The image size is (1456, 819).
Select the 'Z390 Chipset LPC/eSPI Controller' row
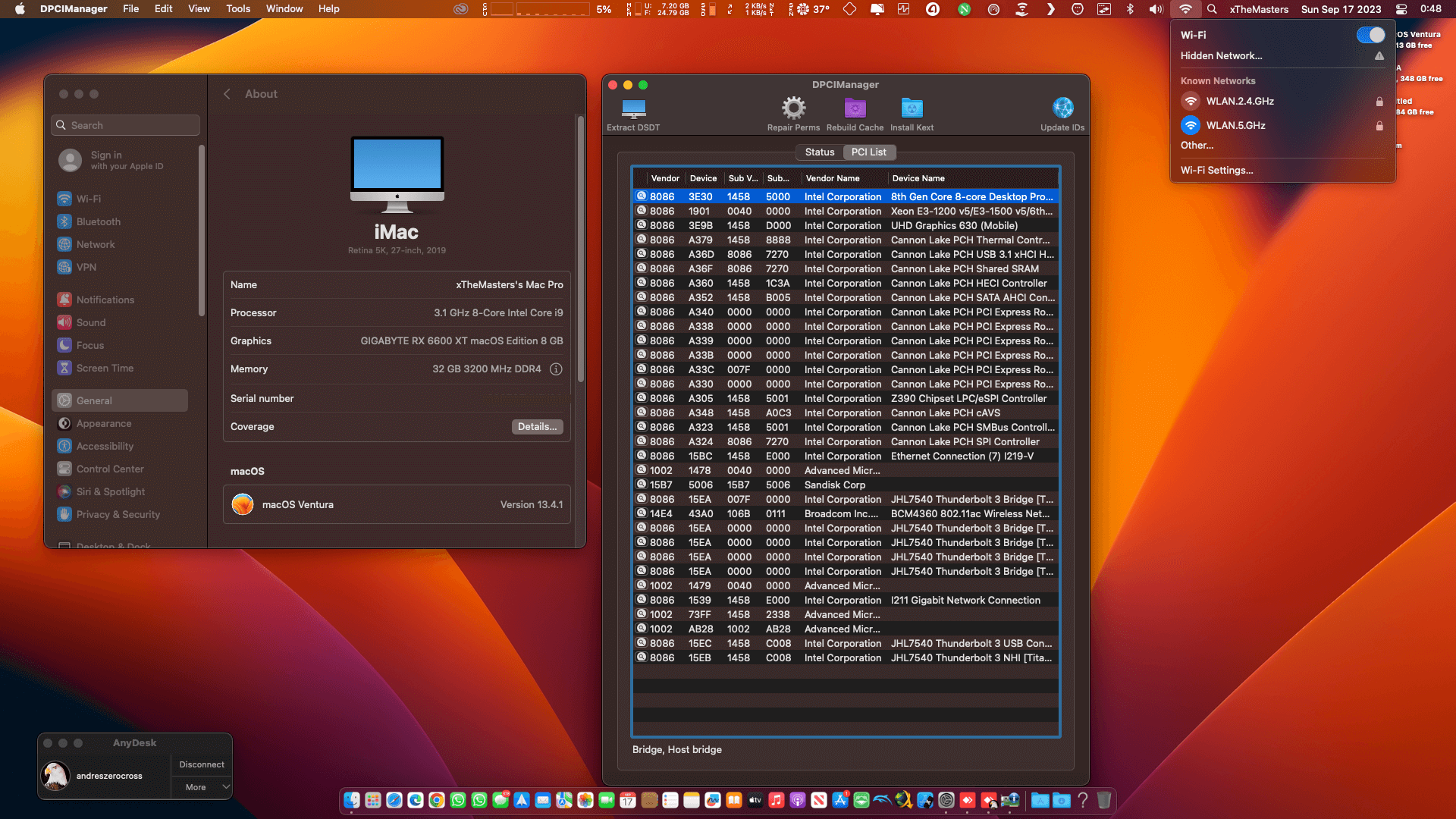(846, 398)
